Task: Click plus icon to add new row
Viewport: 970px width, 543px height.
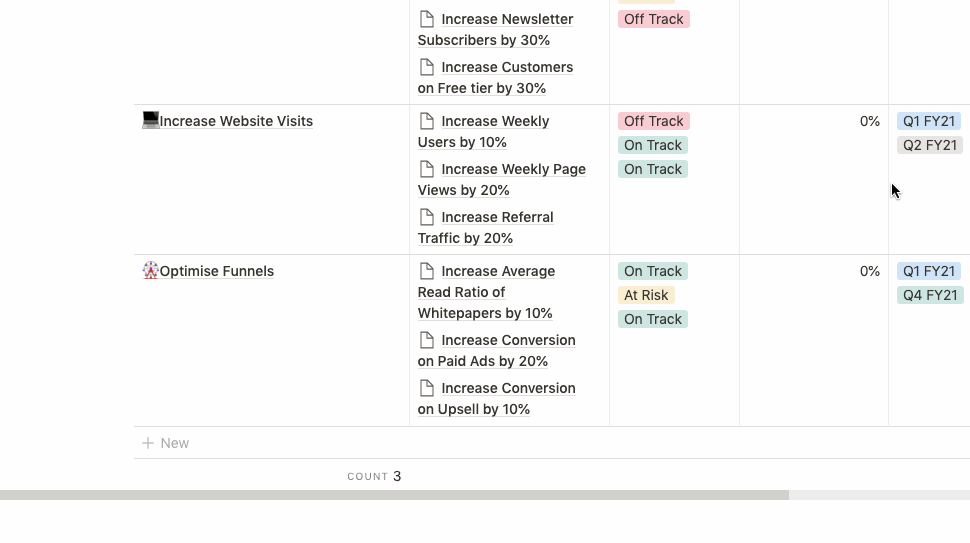Action: pyautogui.click(x=148, y=443)
